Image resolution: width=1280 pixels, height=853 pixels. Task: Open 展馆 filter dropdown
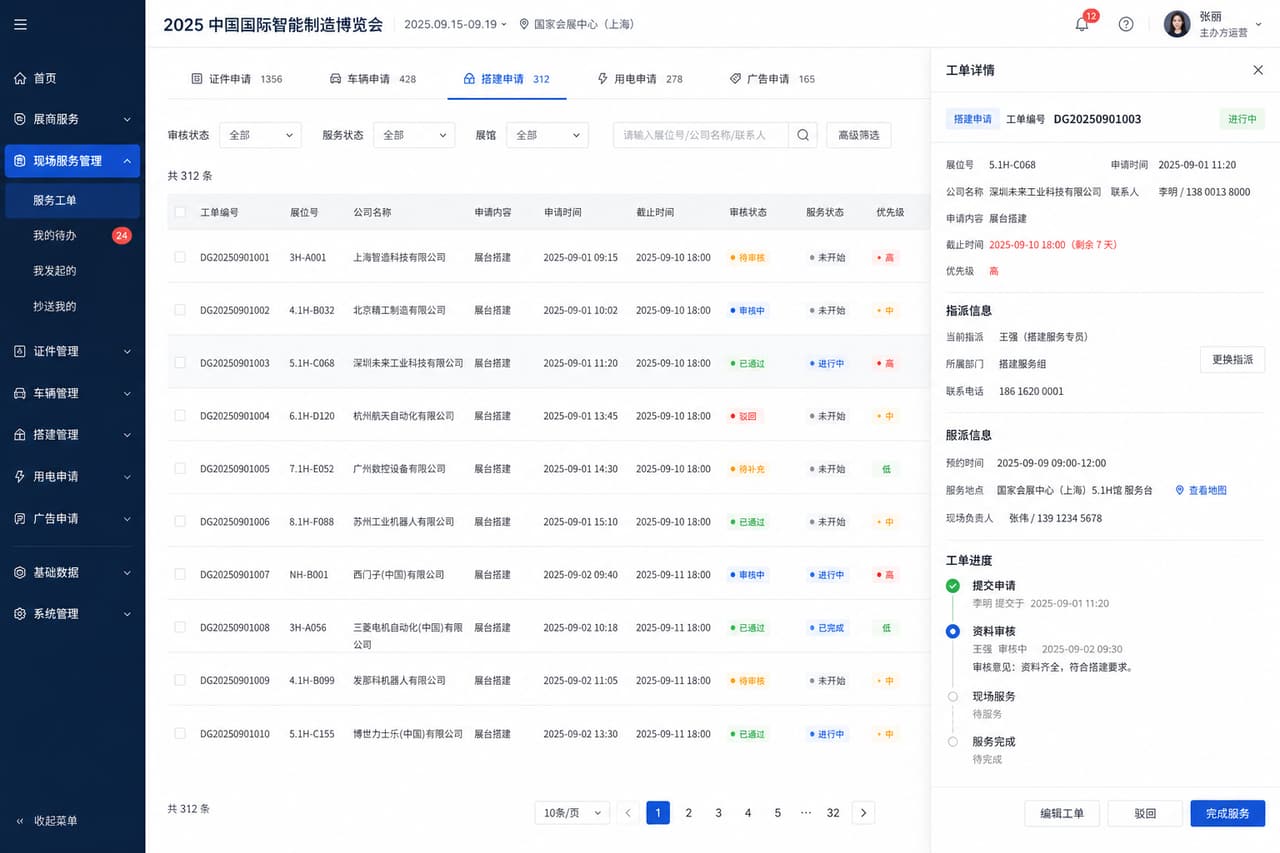click(547, 135)
